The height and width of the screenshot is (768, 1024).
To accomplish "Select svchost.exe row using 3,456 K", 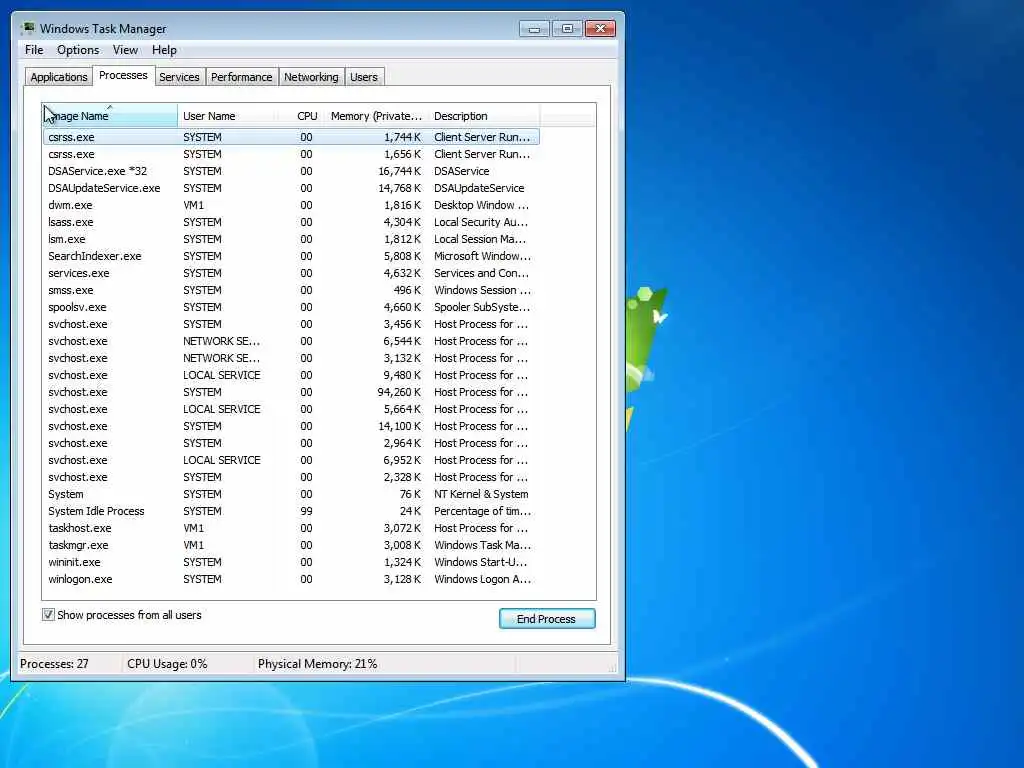I will pyautogui.click(x=291, y=324).
